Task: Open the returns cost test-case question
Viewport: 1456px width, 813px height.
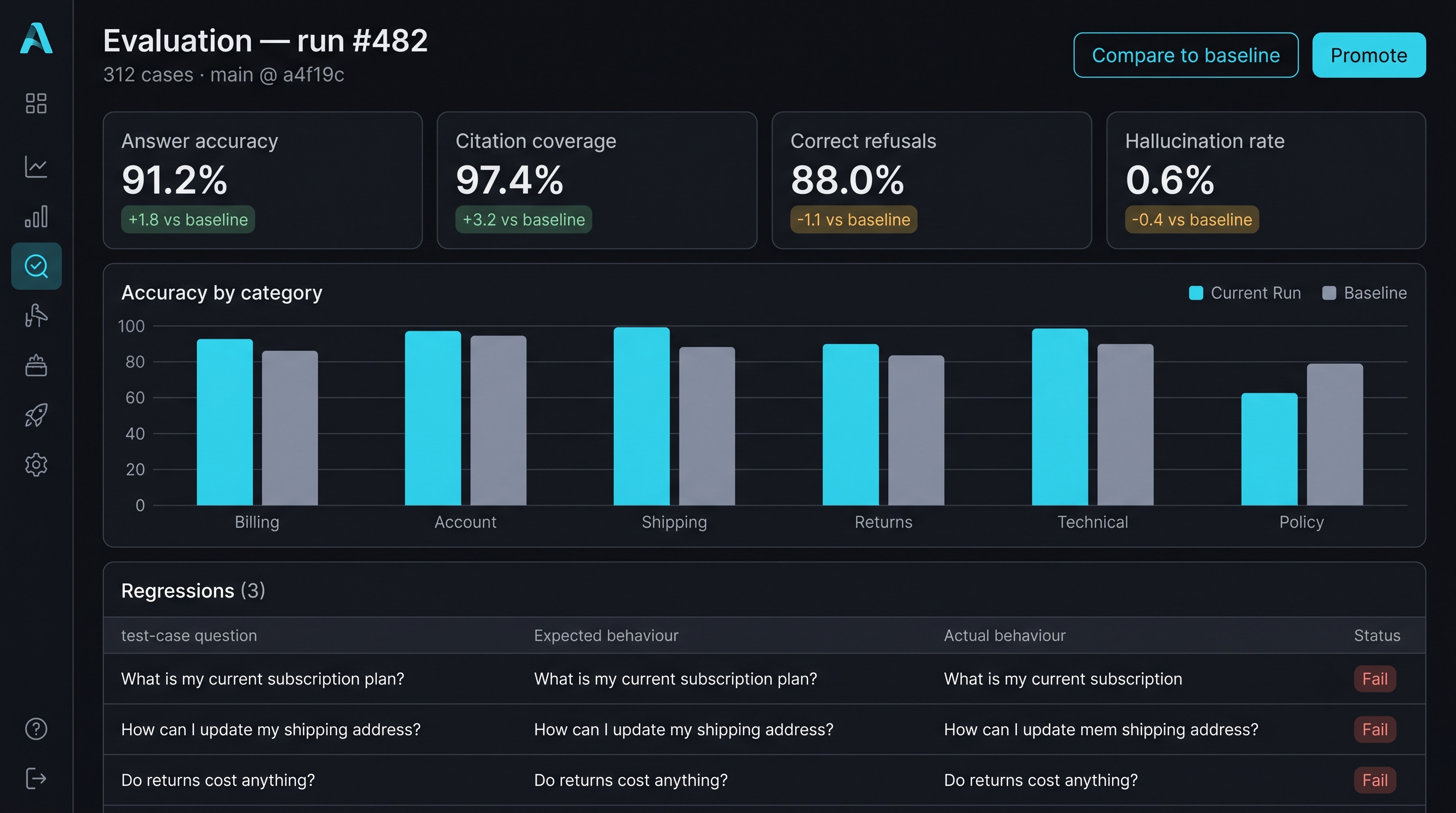Action: [x=217, y=780]
